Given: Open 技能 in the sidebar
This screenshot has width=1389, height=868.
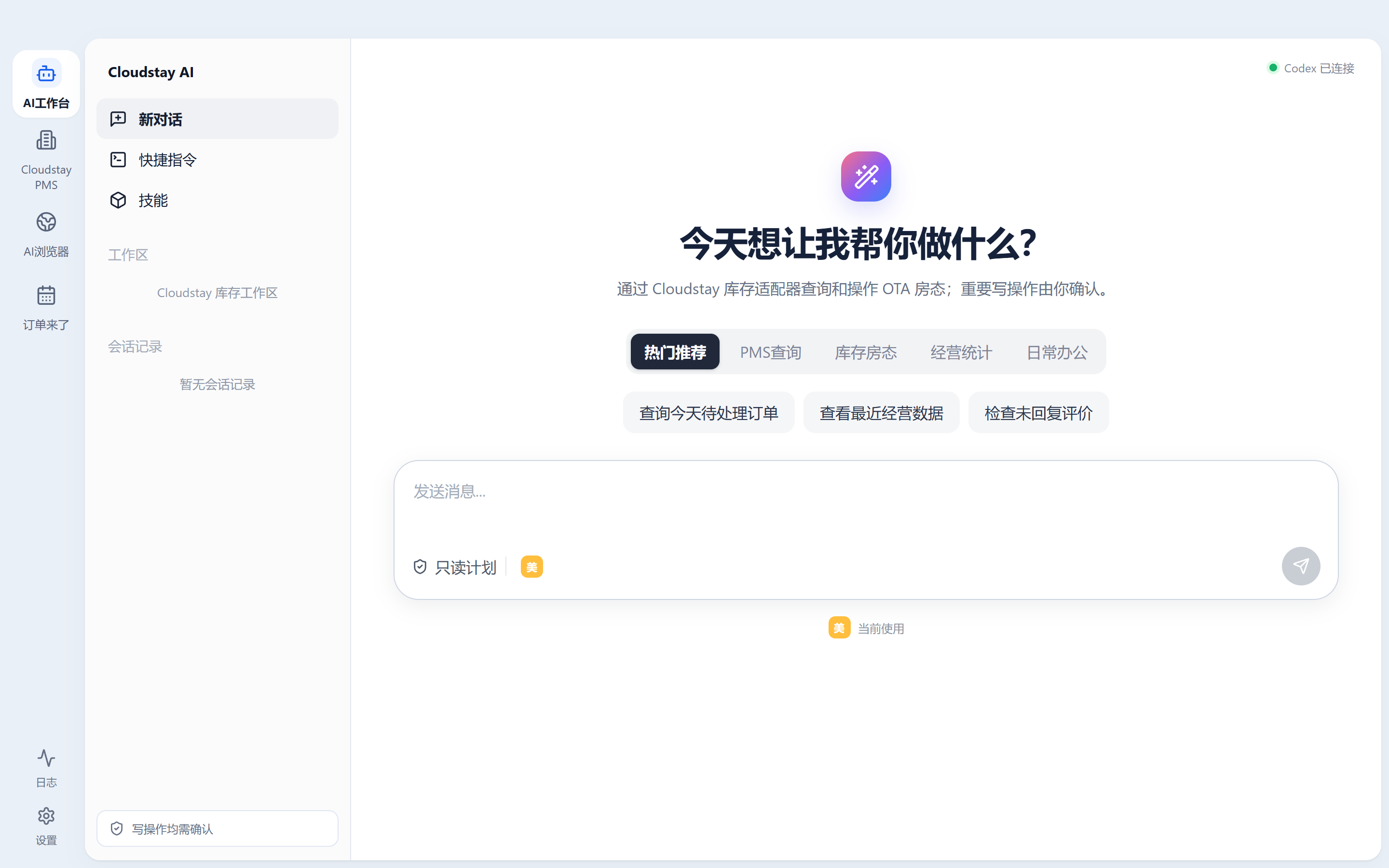Looking at the screenshot, I should pyautogui.click(x=218, y=200).
